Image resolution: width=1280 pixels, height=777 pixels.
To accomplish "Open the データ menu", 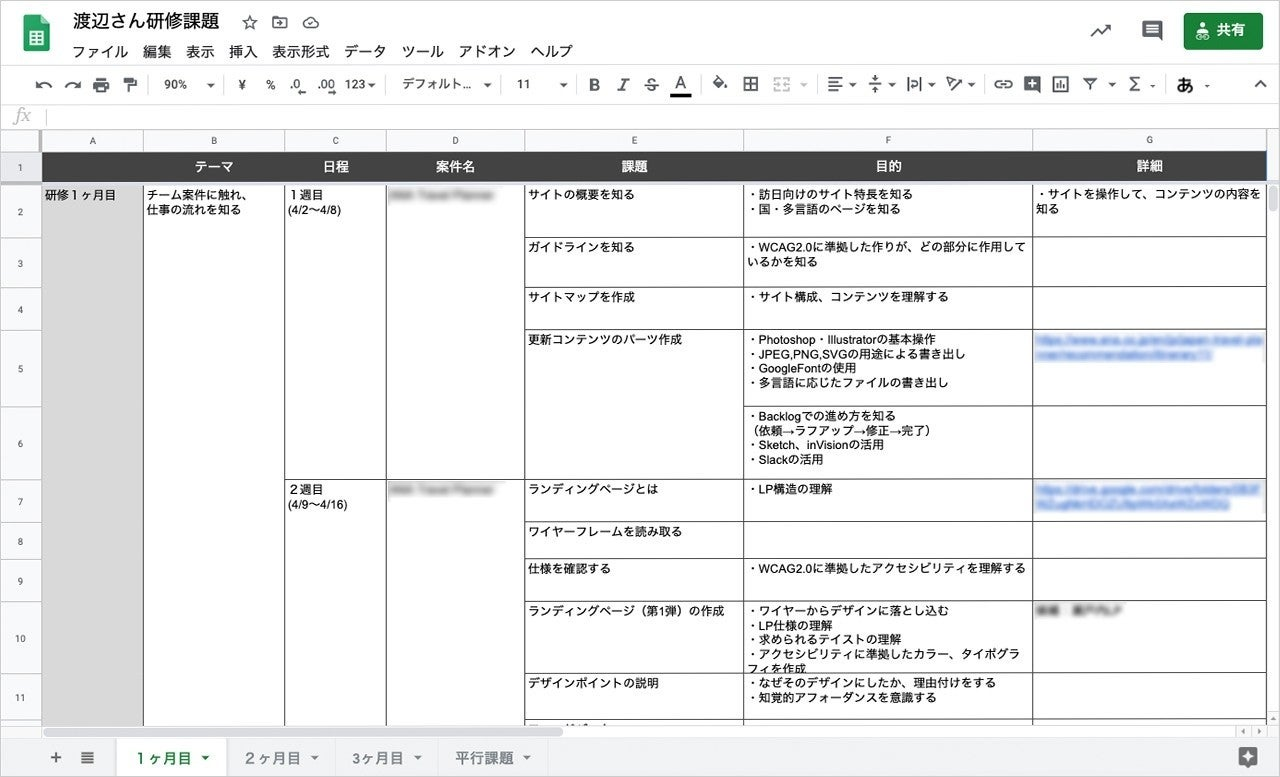I will click(x=365, y=52).
